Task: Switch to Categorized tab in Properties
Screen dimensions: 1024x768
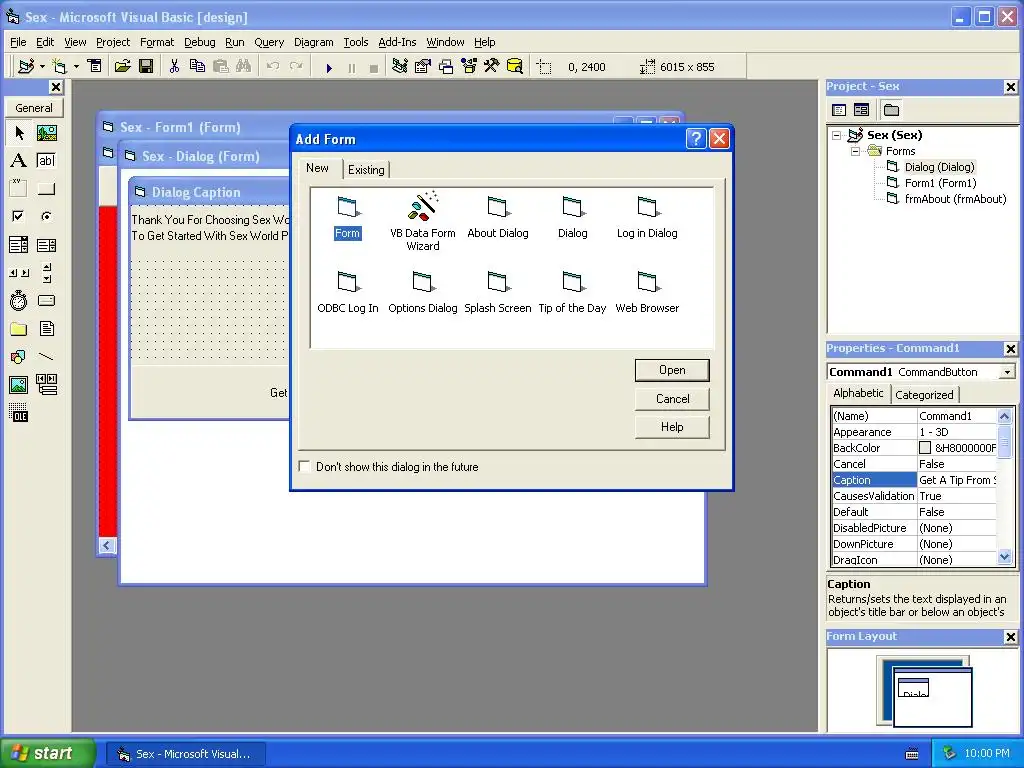Action: [x=923, y=394]
